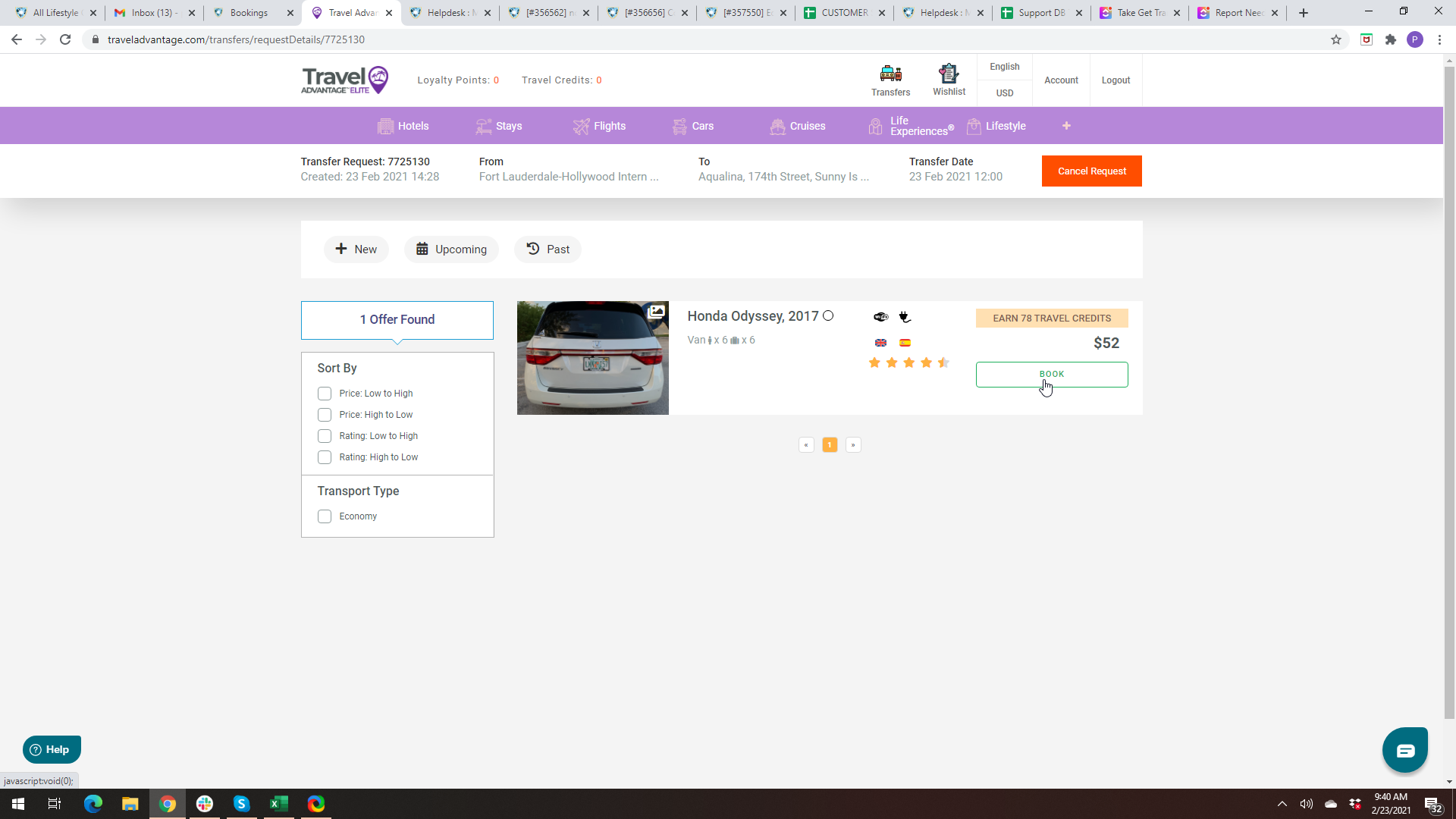Click the photo gallery icon on van image
This screenshot has width=1456, height=819.
[x=656, y=312]
